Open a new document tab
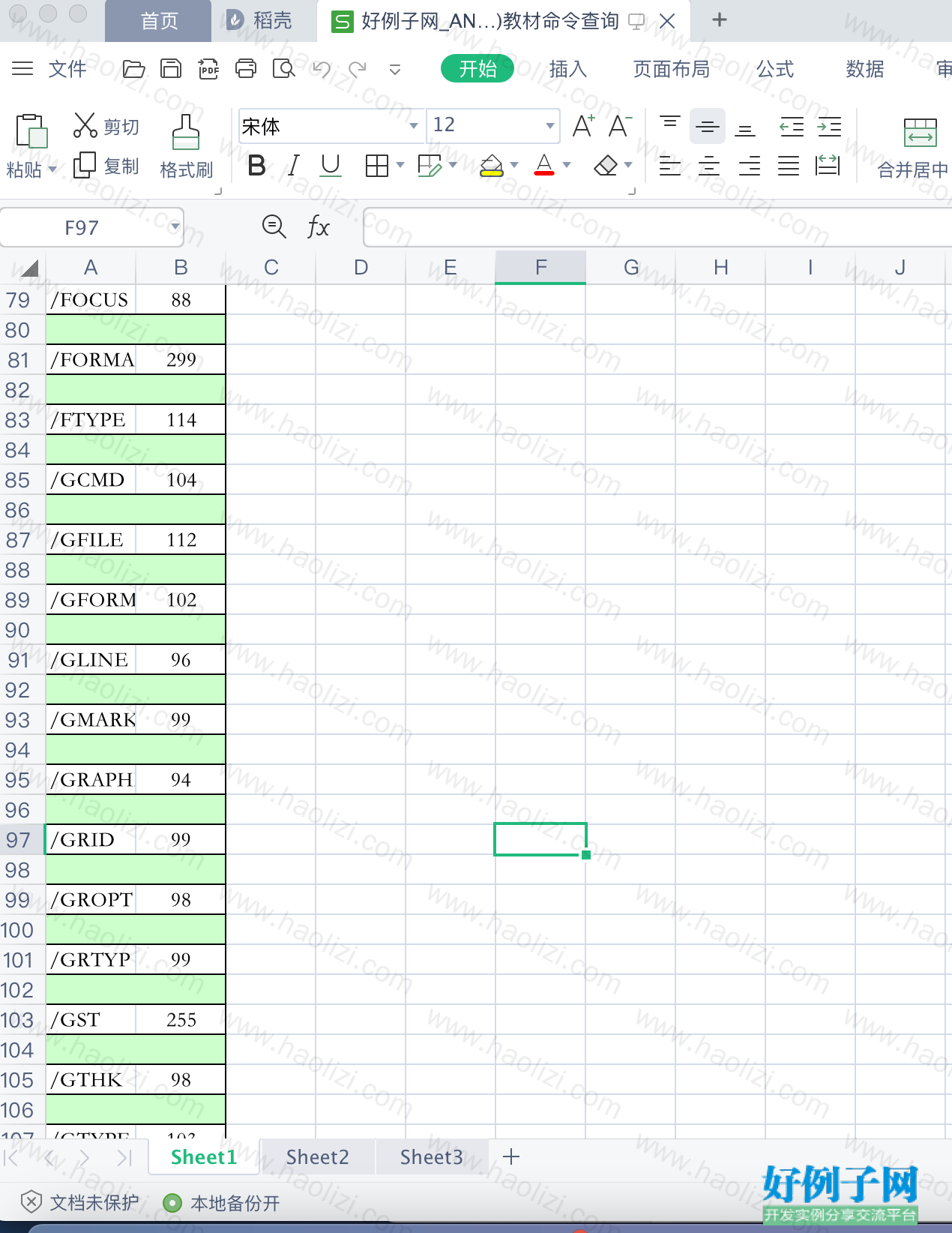The height and width of the screenshot is (1233, 952). (719, 19)
